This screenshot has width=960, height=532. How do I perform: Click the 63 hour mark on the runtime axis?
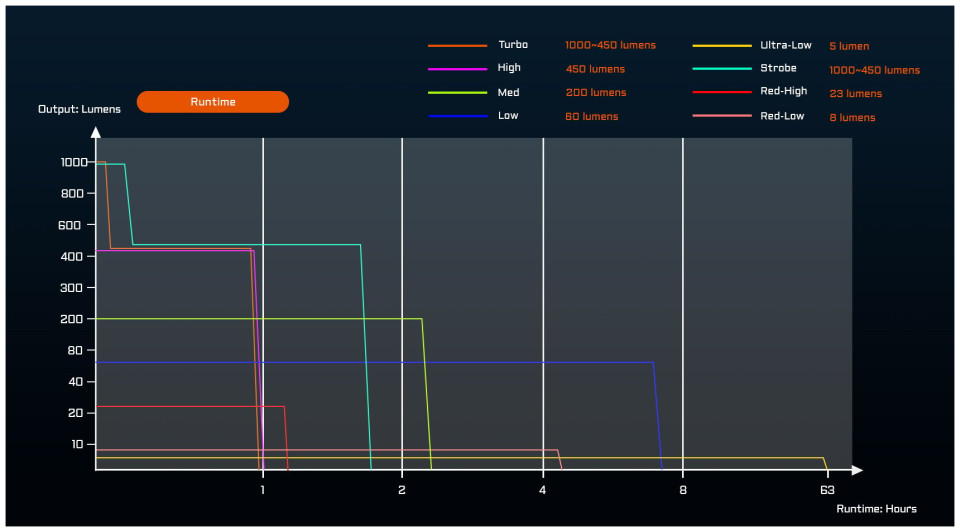click(826, 490)
